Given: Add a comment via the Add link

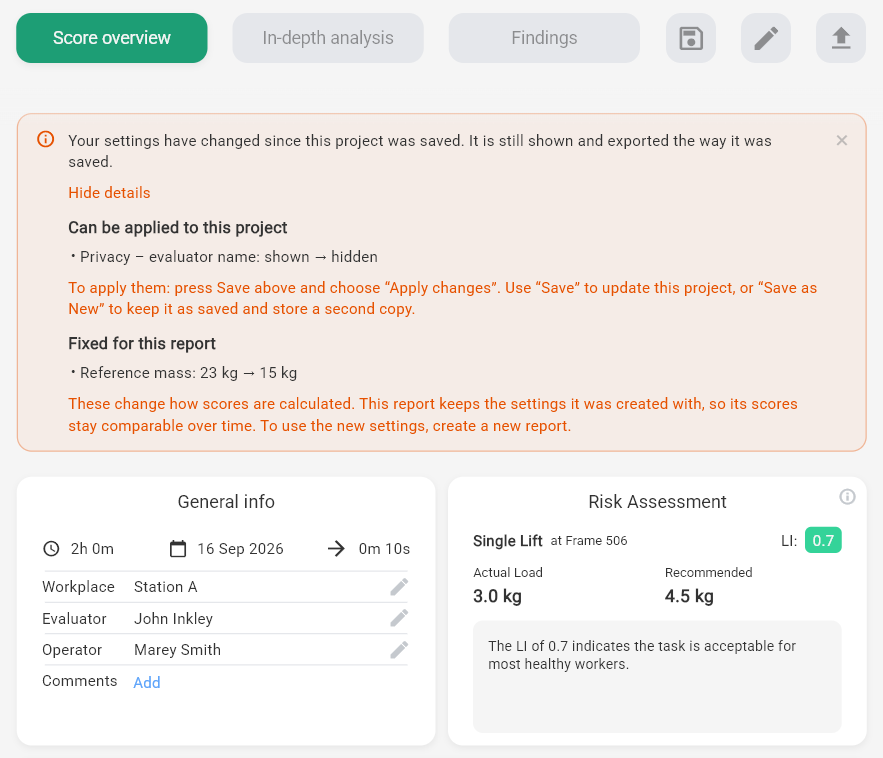Looking at the screenshot, I should pyautogui.click(x=147, y=683).
